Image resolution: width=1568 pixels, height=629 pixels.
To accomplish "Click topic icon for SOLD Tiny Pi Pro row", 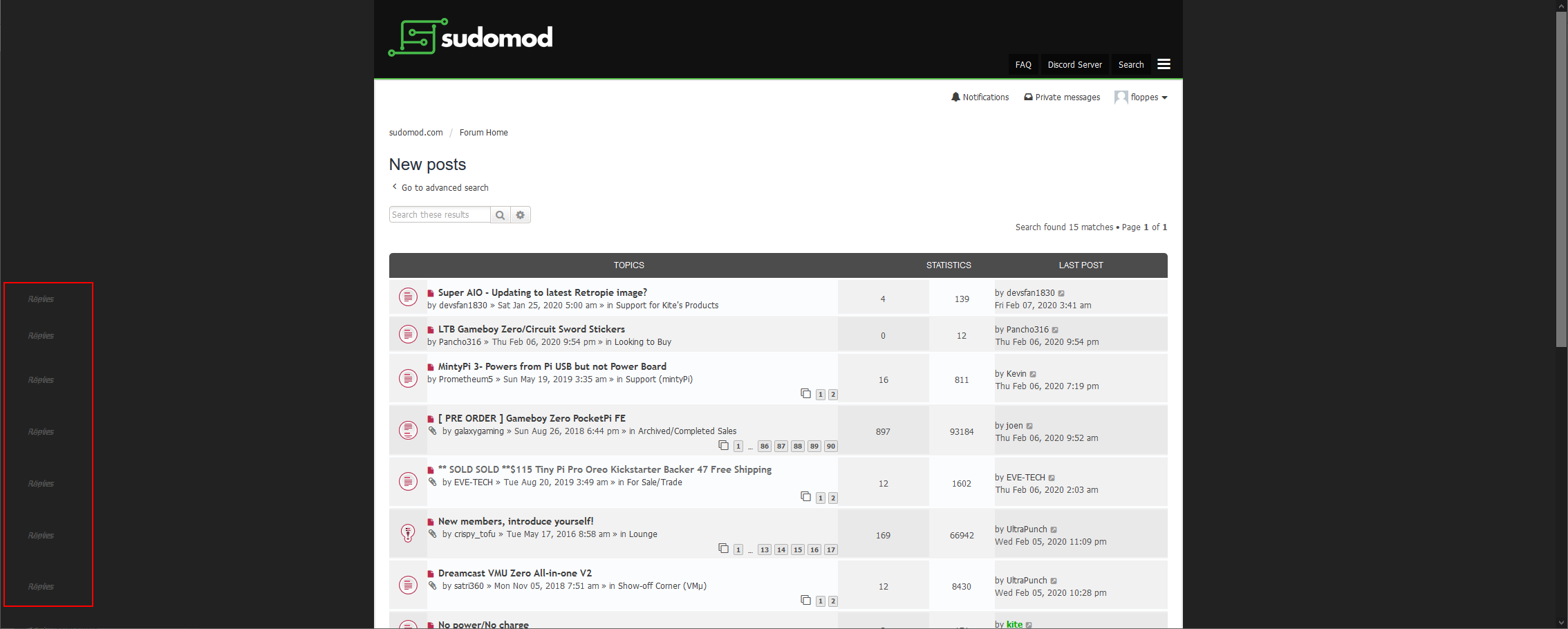I will [x=408, y=482].
